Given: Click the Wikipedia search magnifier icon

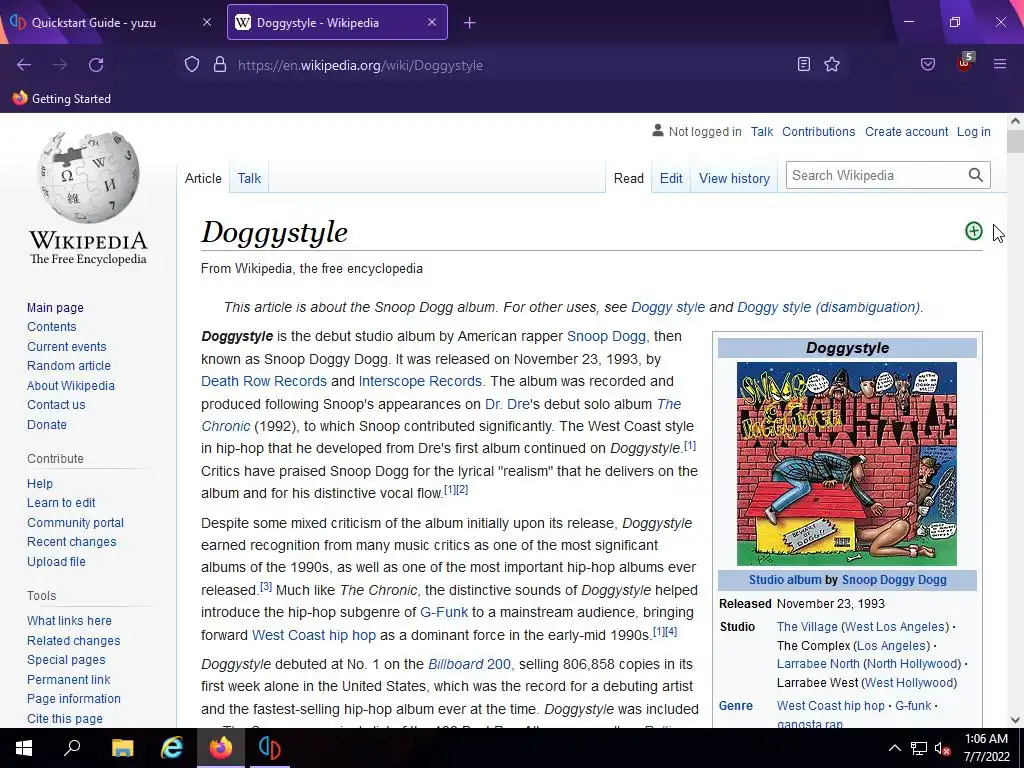Looking at the screenshot, I should (x=975, y=175).
